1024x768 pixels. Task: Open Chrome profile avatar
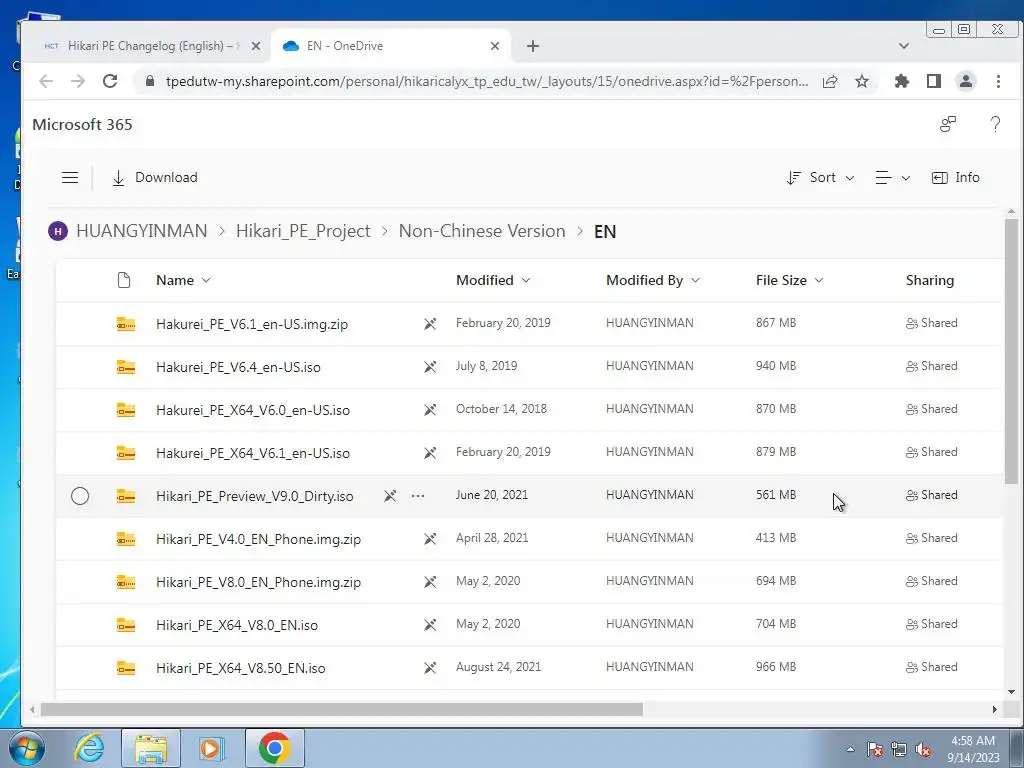(966, 81)
